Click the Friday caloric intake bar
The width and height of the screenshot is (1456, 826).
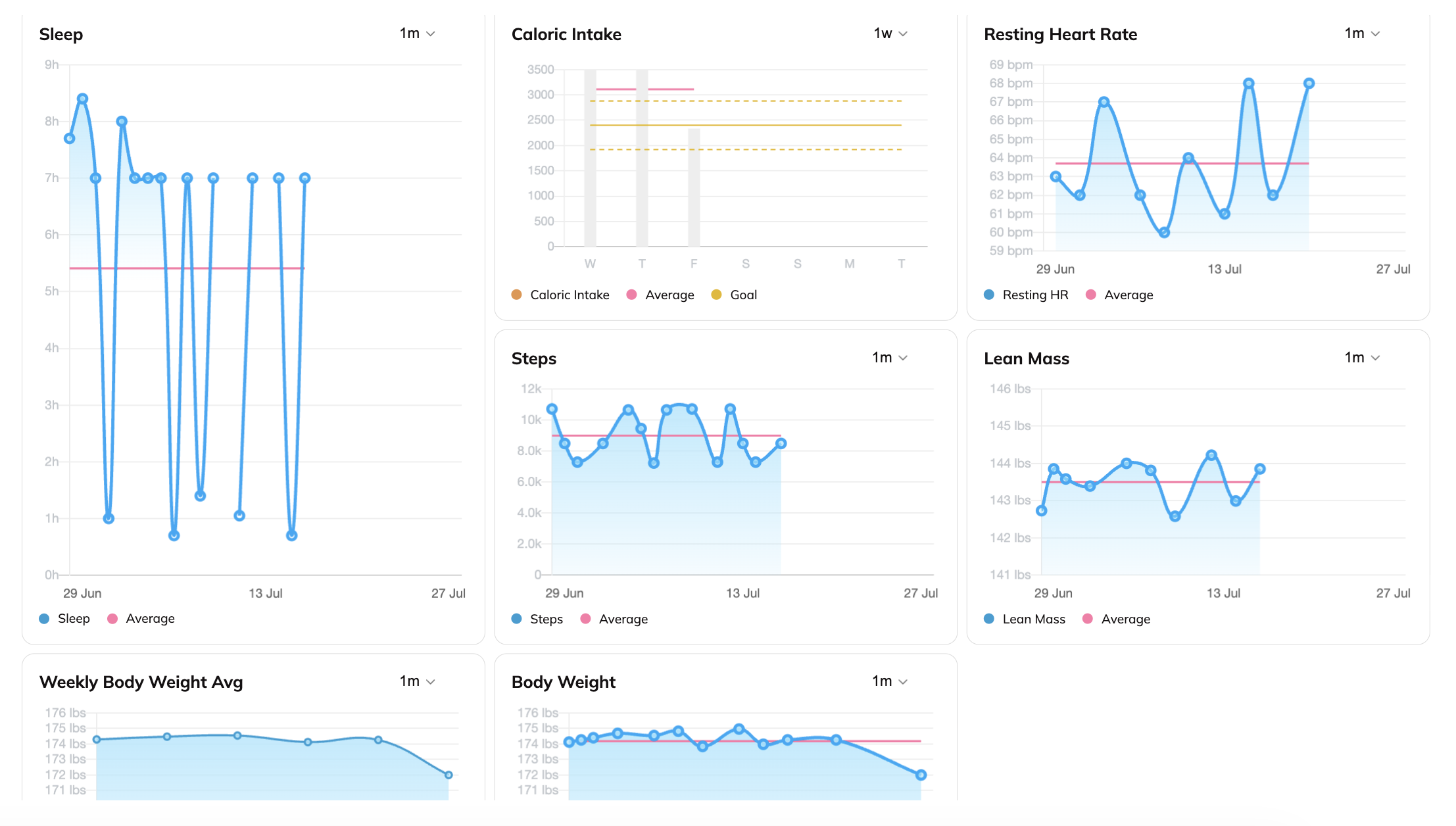tap(694, 187)
